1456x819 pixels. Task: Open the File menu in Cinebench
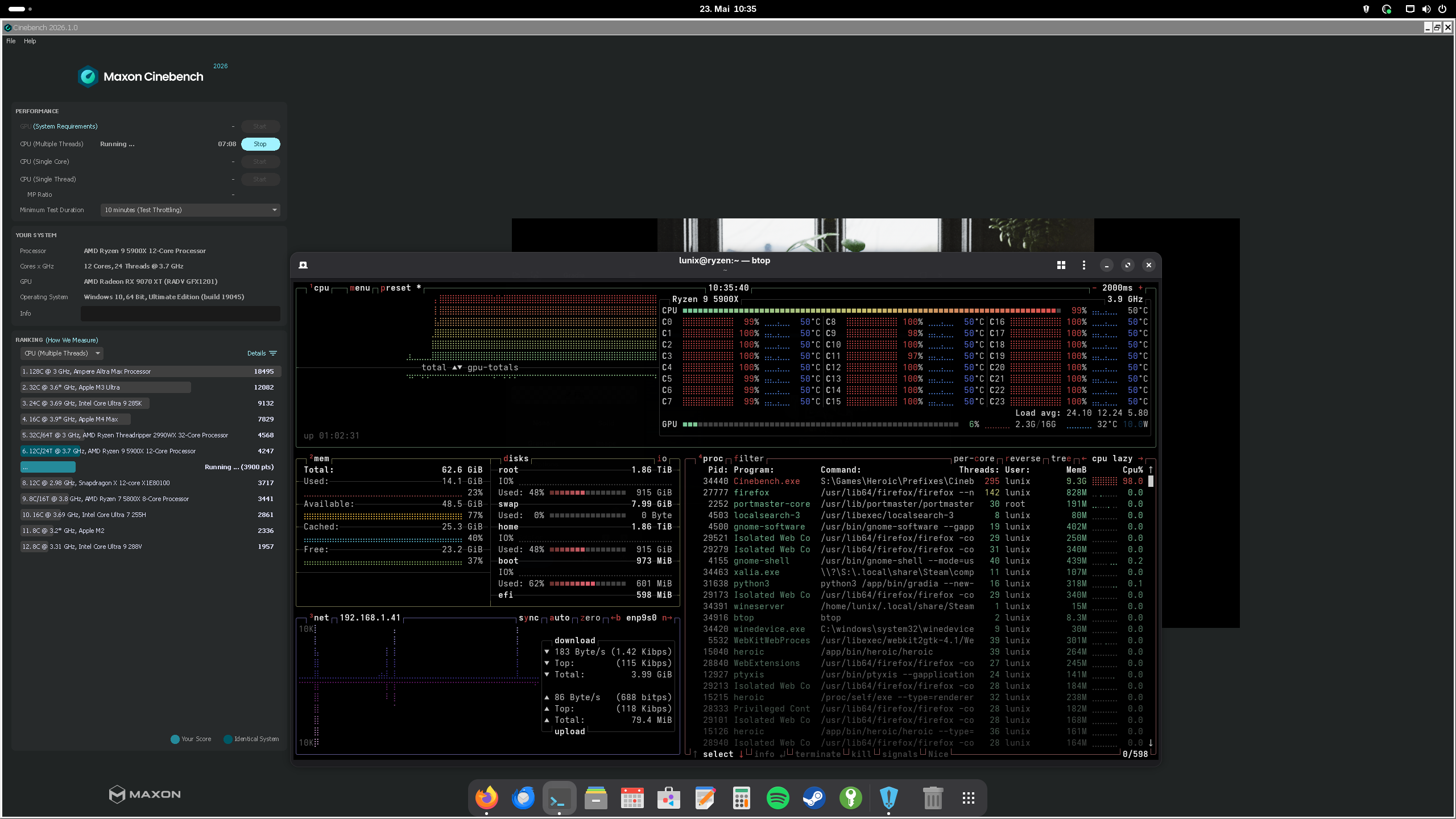[x=11, y=41]
